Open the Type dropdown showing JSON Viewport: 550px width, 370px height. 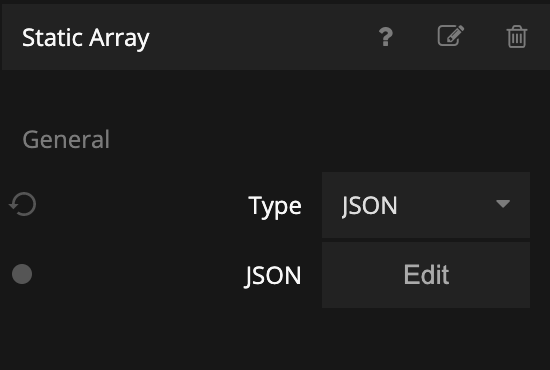tap(426, 205)
